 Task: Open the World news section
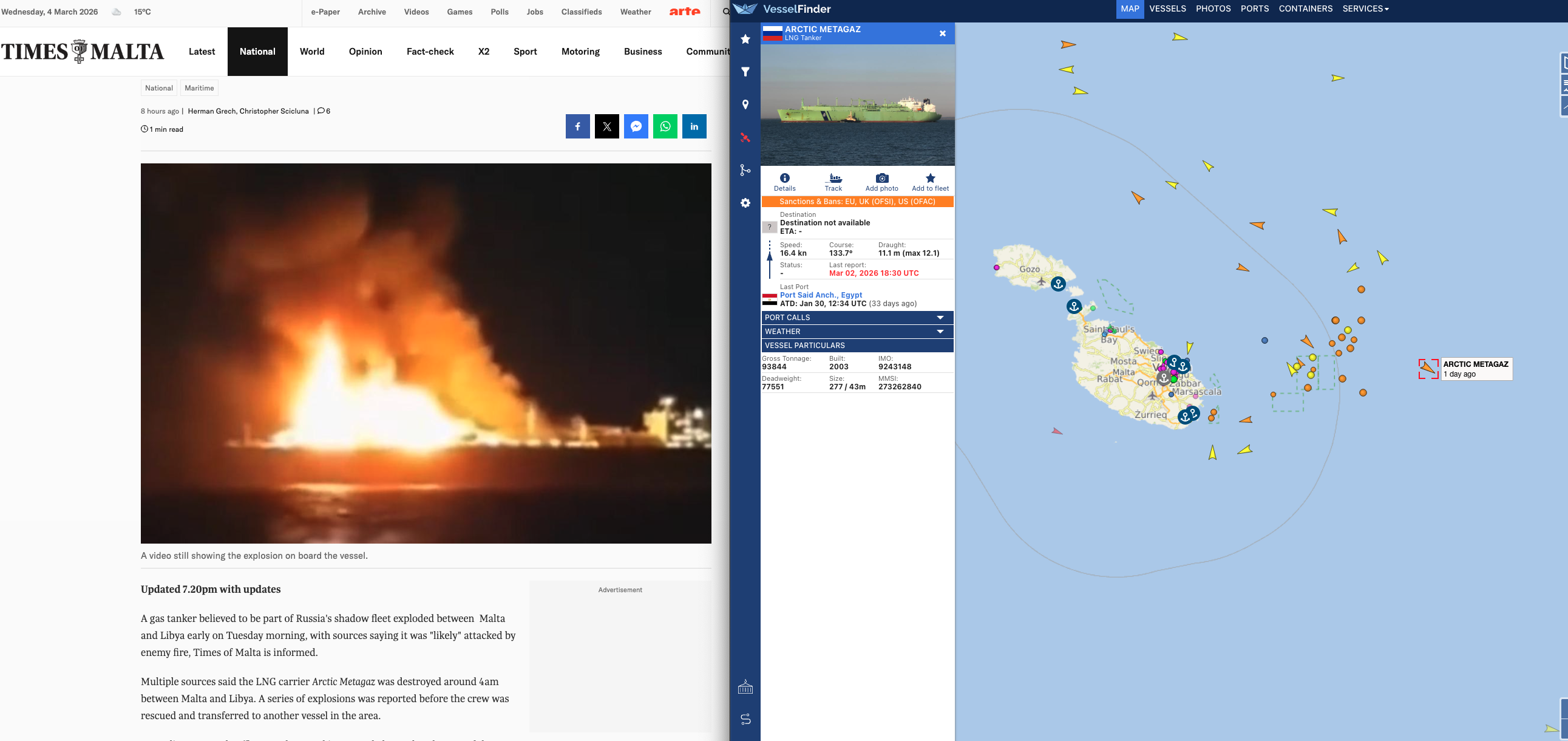point(311,52)
